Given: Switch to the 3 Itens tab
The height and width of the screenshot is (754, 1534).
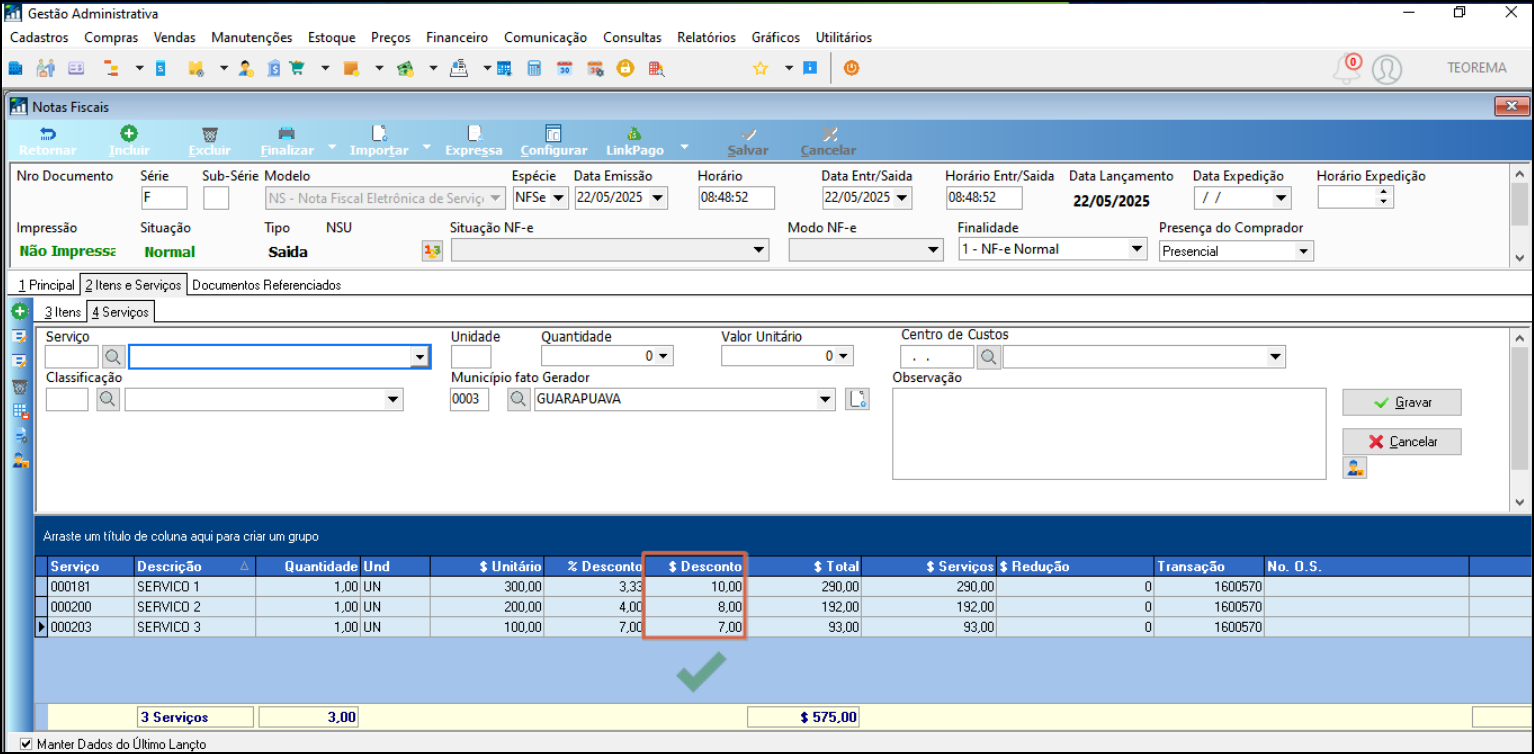Looking at the screenshot, I should (63, 312).
